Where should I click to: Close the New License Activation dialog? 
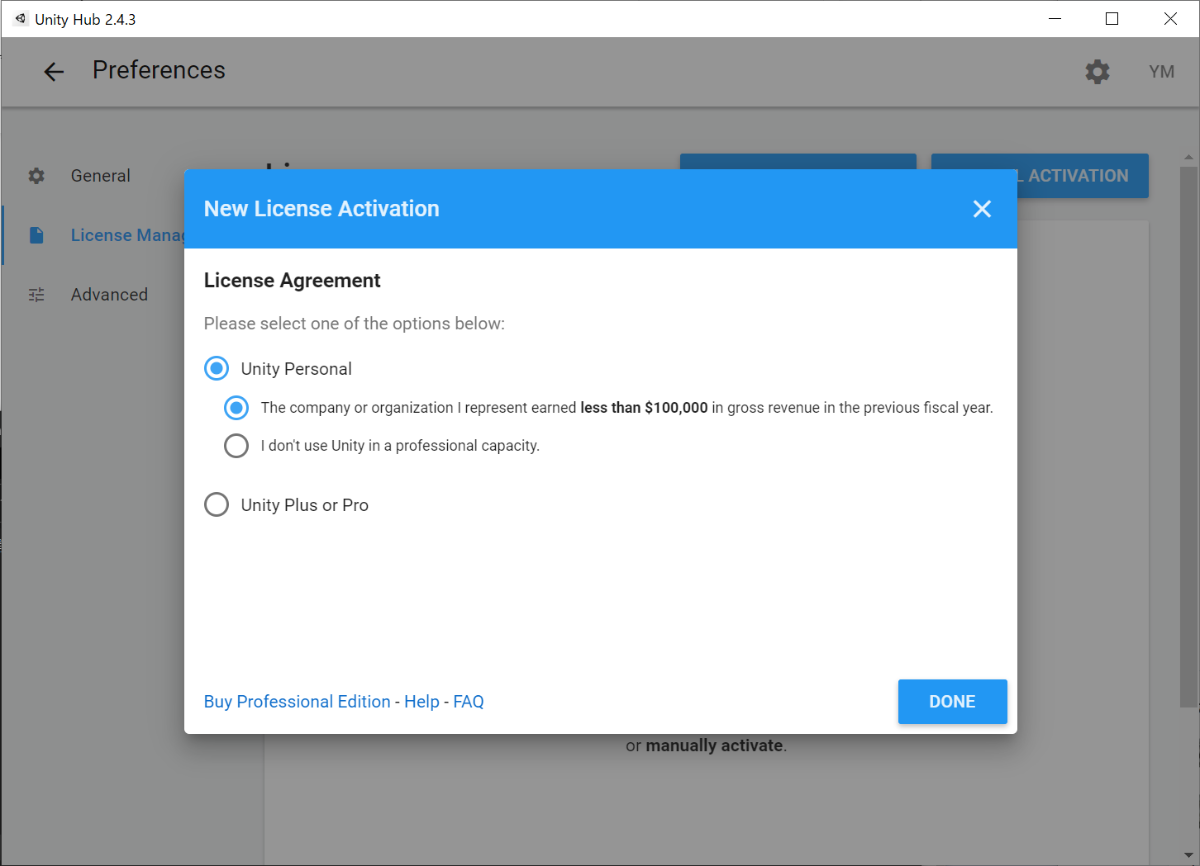click(982, 209)
